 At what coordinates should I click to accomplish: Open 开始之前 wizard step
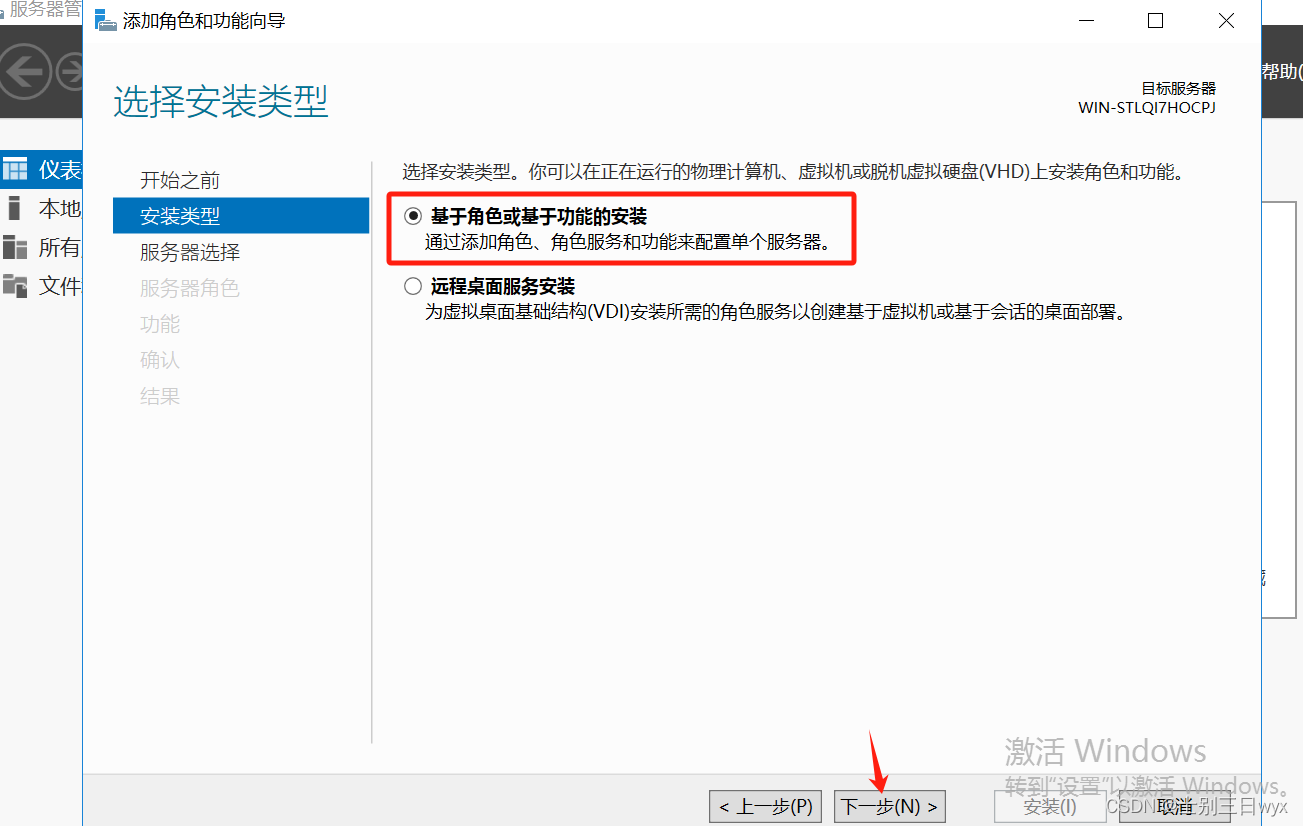tap(180, 180)
